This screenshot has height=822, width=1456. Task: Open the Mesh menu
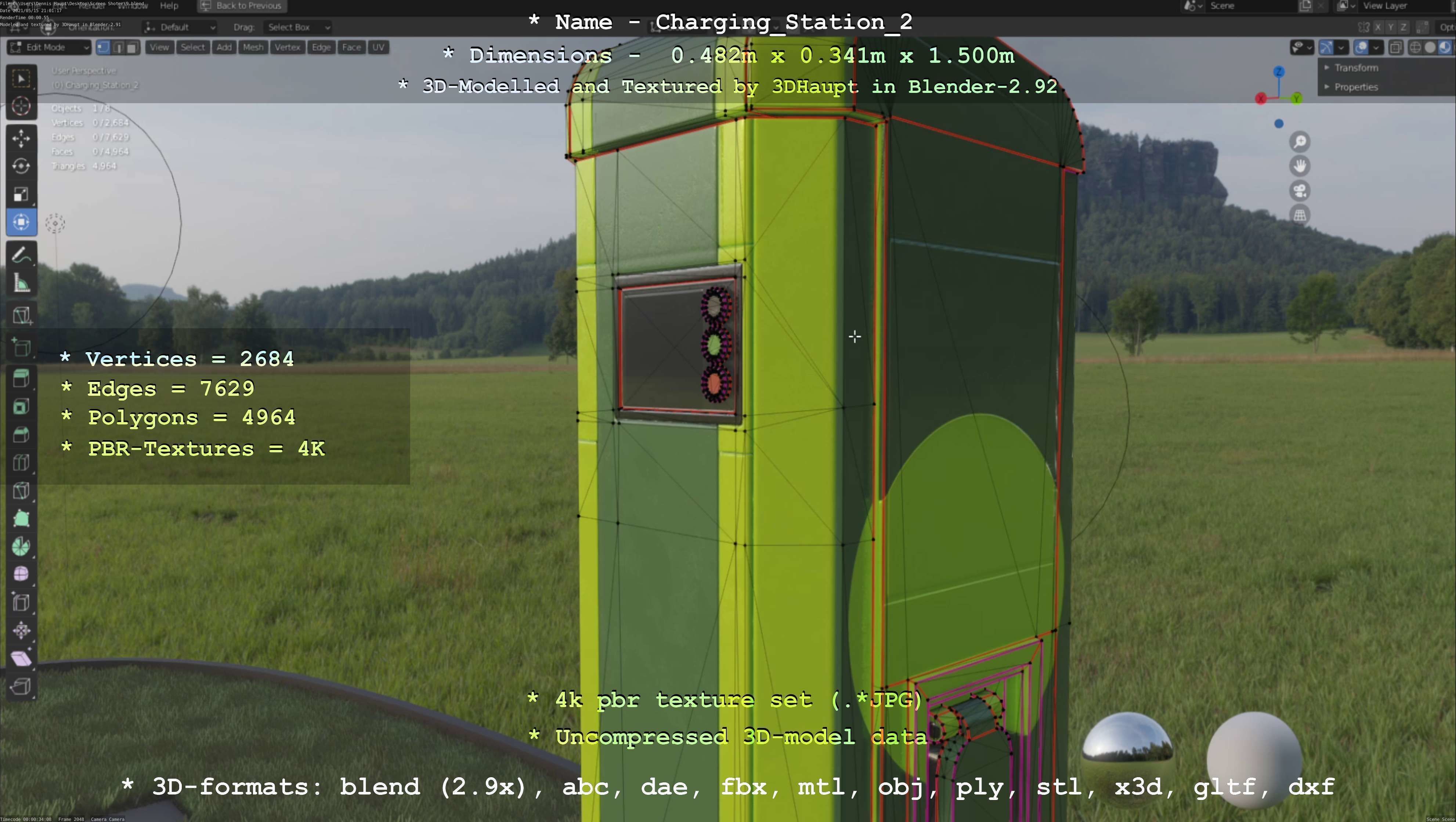click(253, 47)
